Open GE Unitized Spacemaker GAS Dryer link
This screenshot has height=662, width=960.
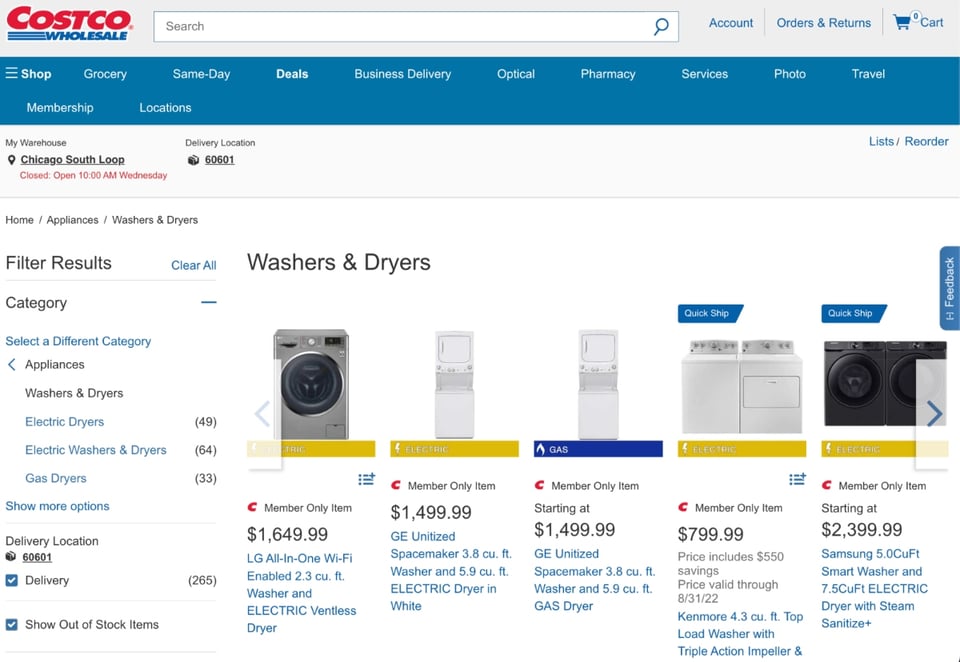pos(594,580)
